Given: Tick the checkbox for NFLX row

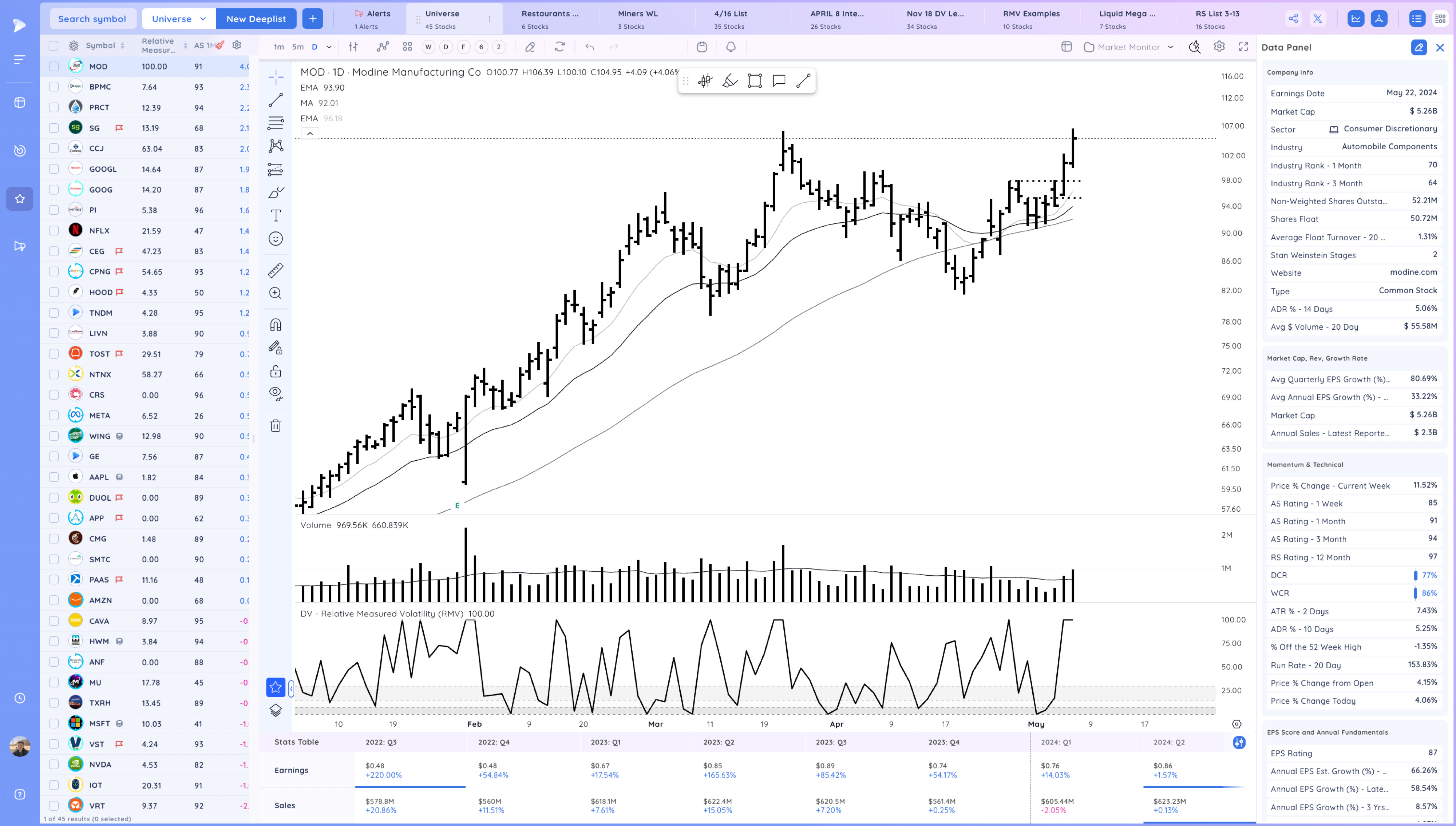Looking at the screenshot, I should [54, 231].
